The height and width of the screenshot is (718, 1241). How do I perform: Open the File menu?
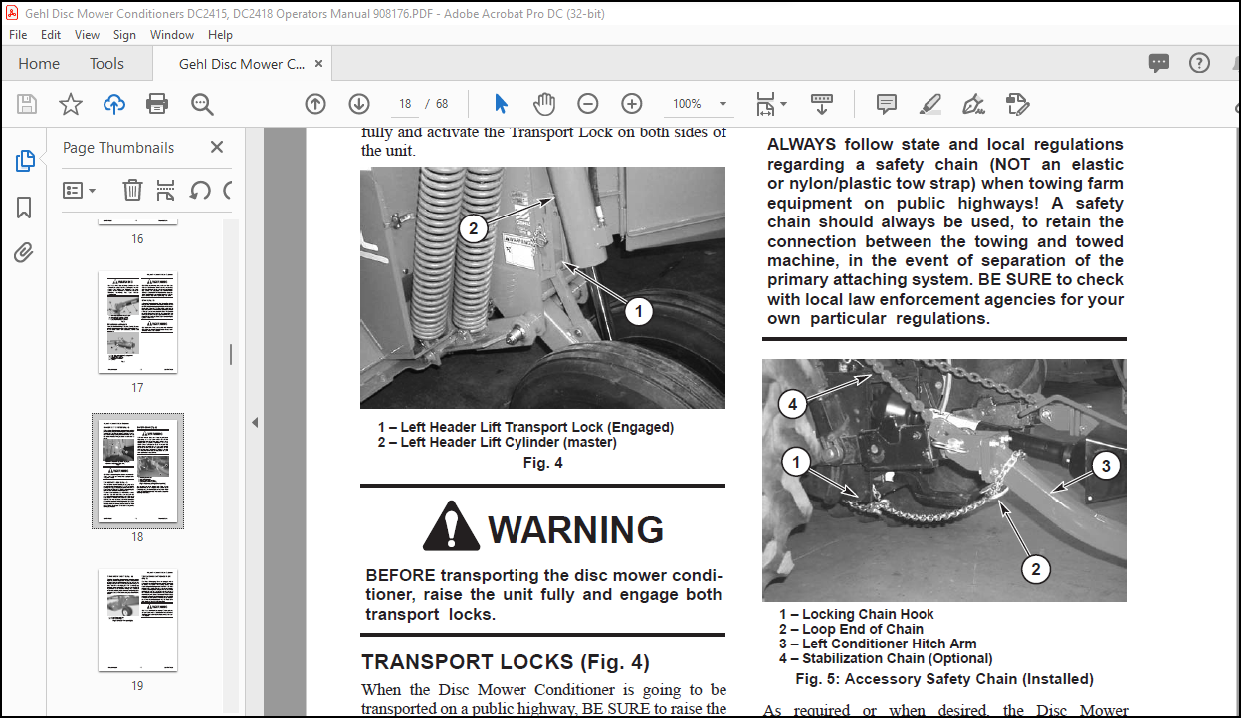[x=20, y=34]
